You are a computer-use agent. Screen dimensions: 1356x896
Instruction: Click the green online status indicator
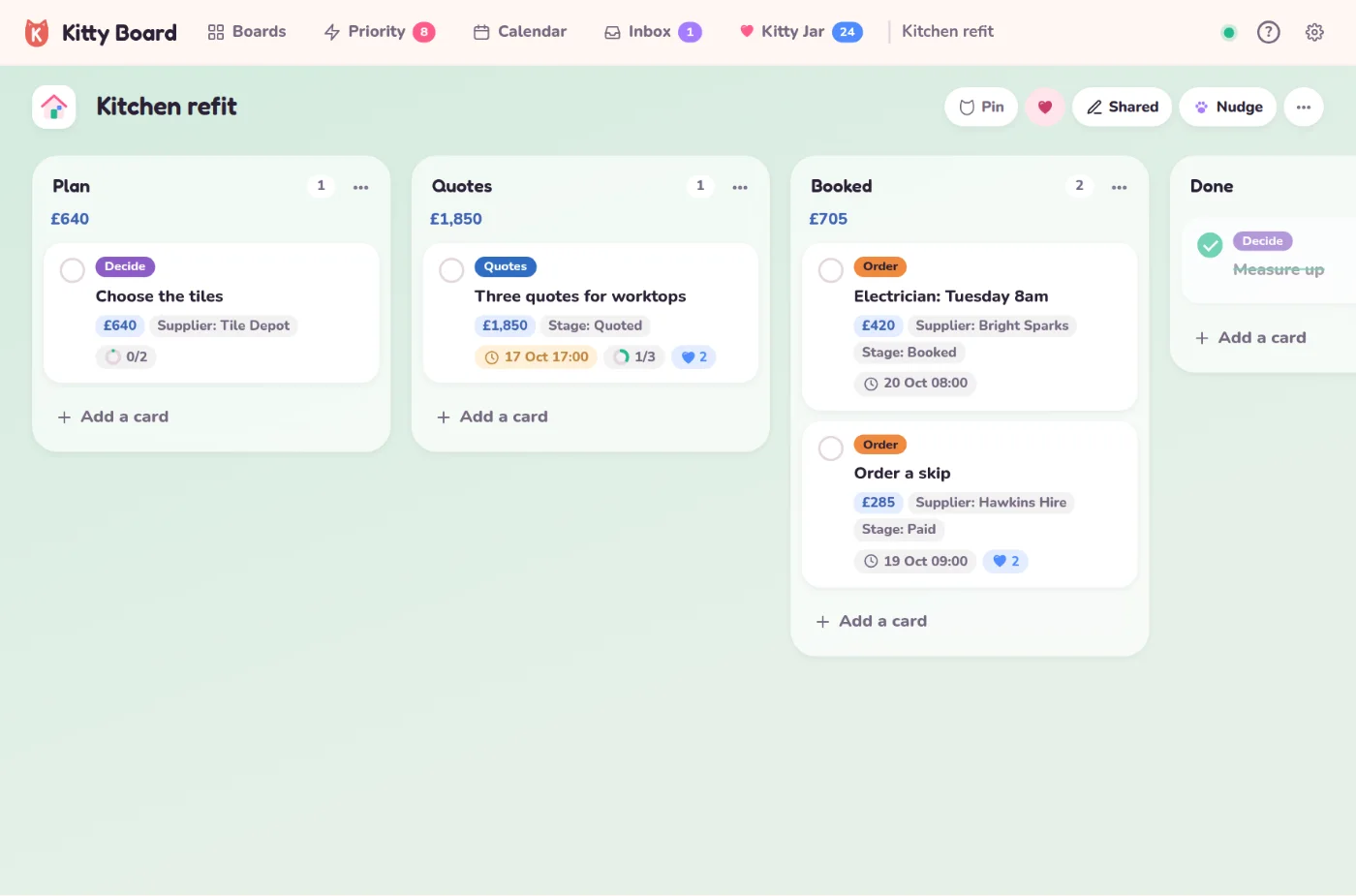click(x=1229, y=32)
